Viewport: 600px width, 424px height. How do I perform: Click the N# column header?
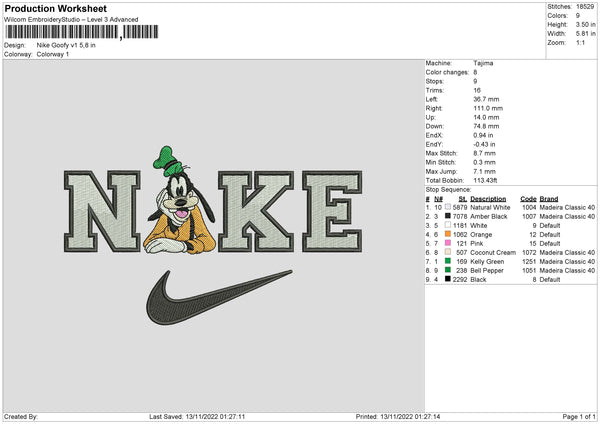coord(439,199)
